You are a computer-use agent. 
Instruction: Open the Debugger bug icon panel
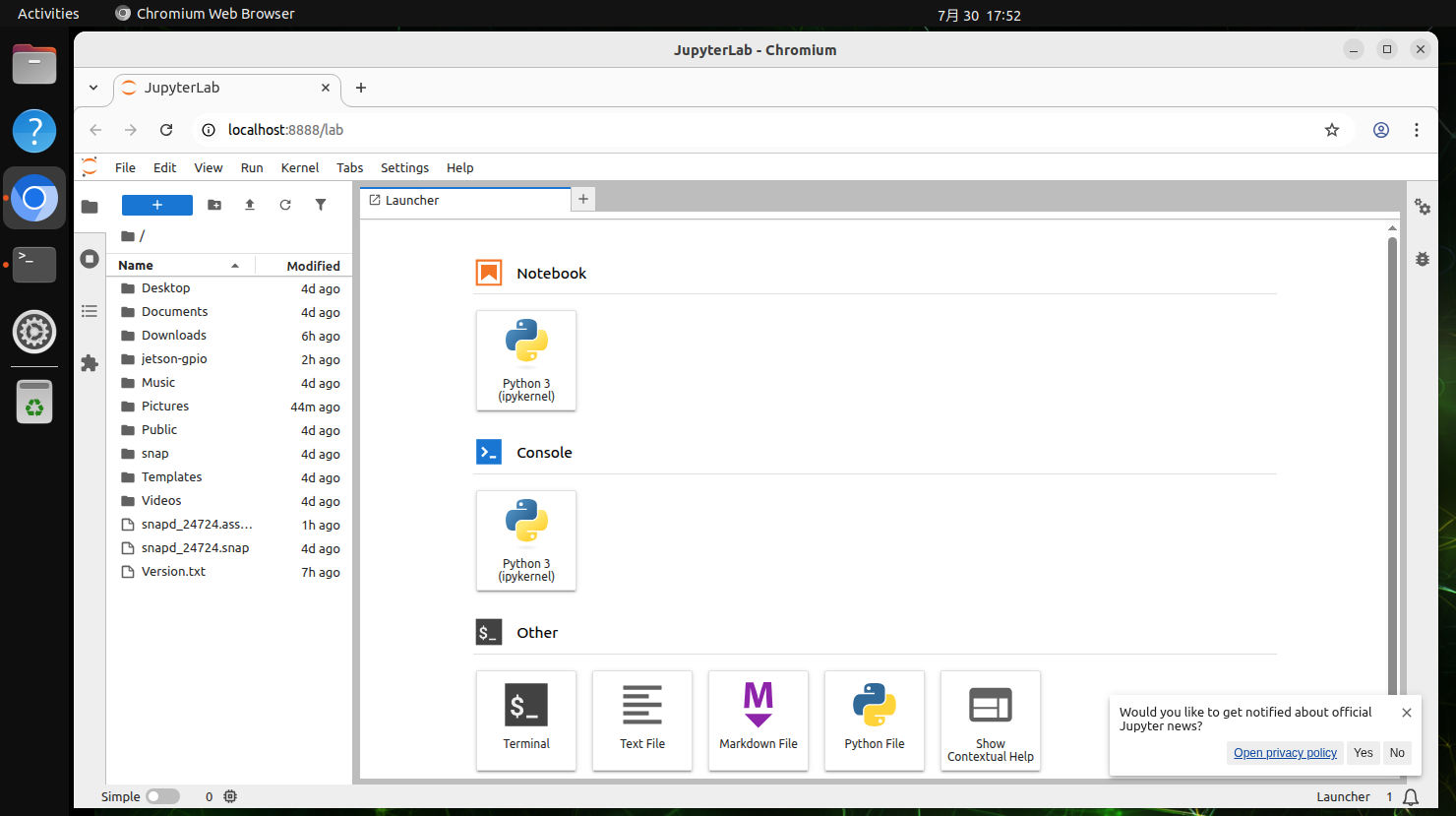pos(1423,259)
